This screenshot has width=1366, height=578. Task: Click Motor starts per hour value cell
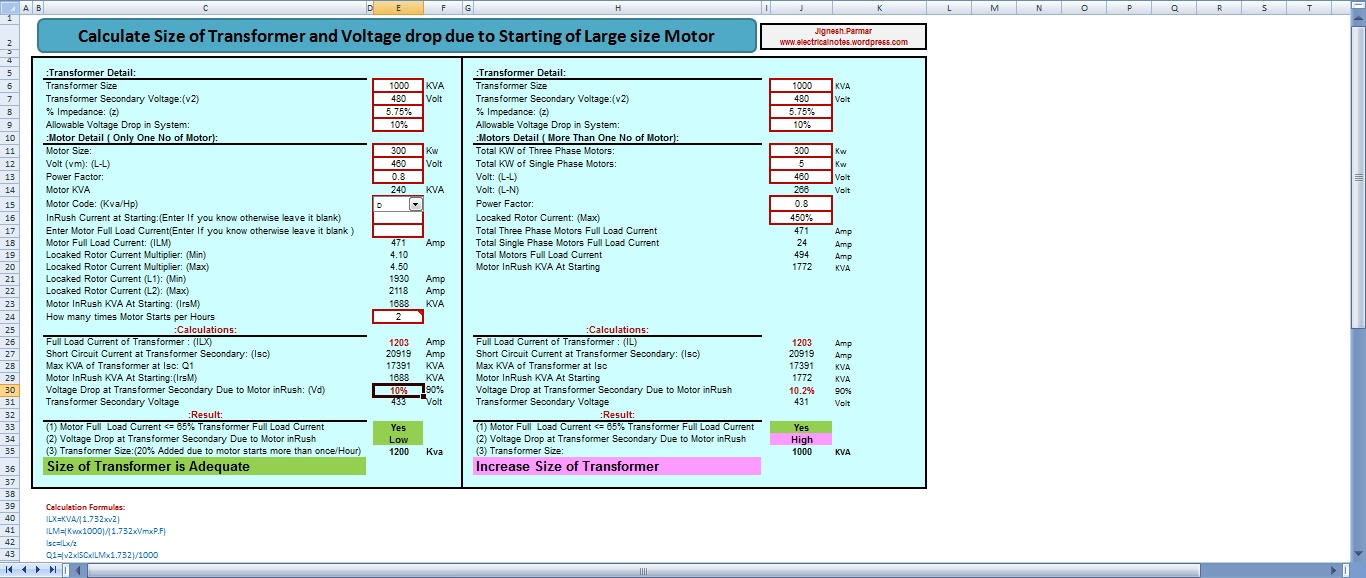(398, 317)
